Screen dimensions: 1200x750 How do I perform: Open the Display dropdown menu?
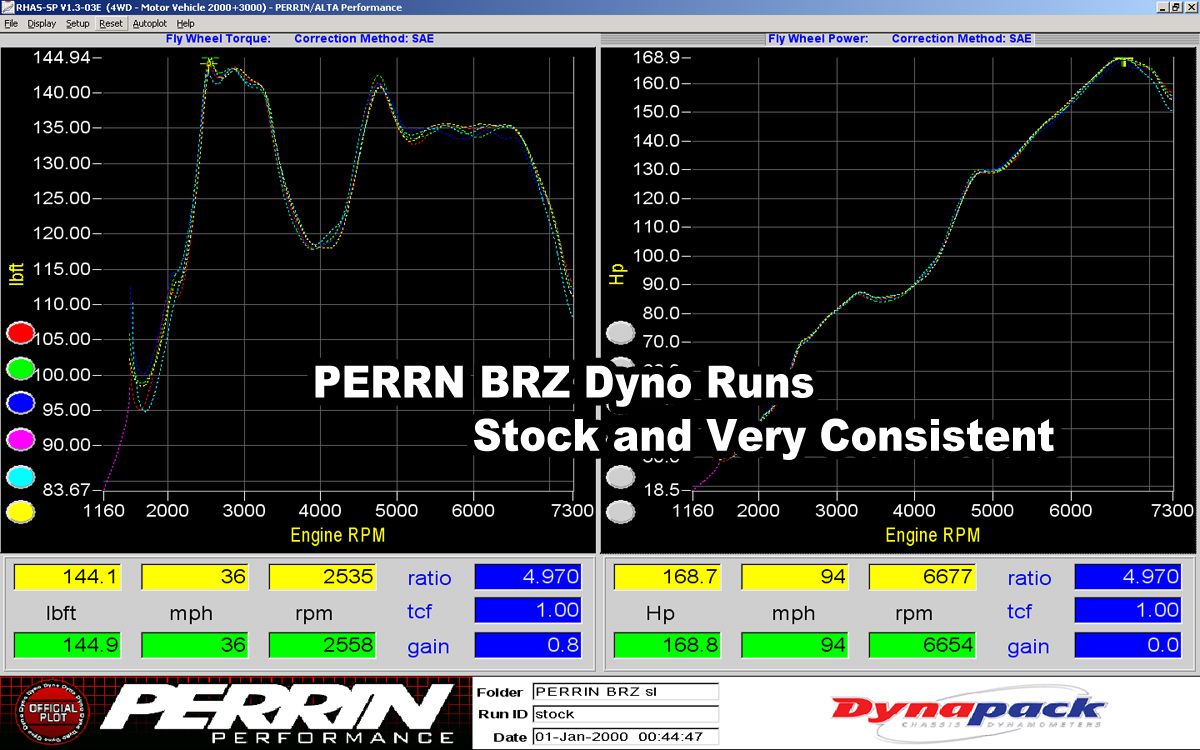(x=42, y=23)
